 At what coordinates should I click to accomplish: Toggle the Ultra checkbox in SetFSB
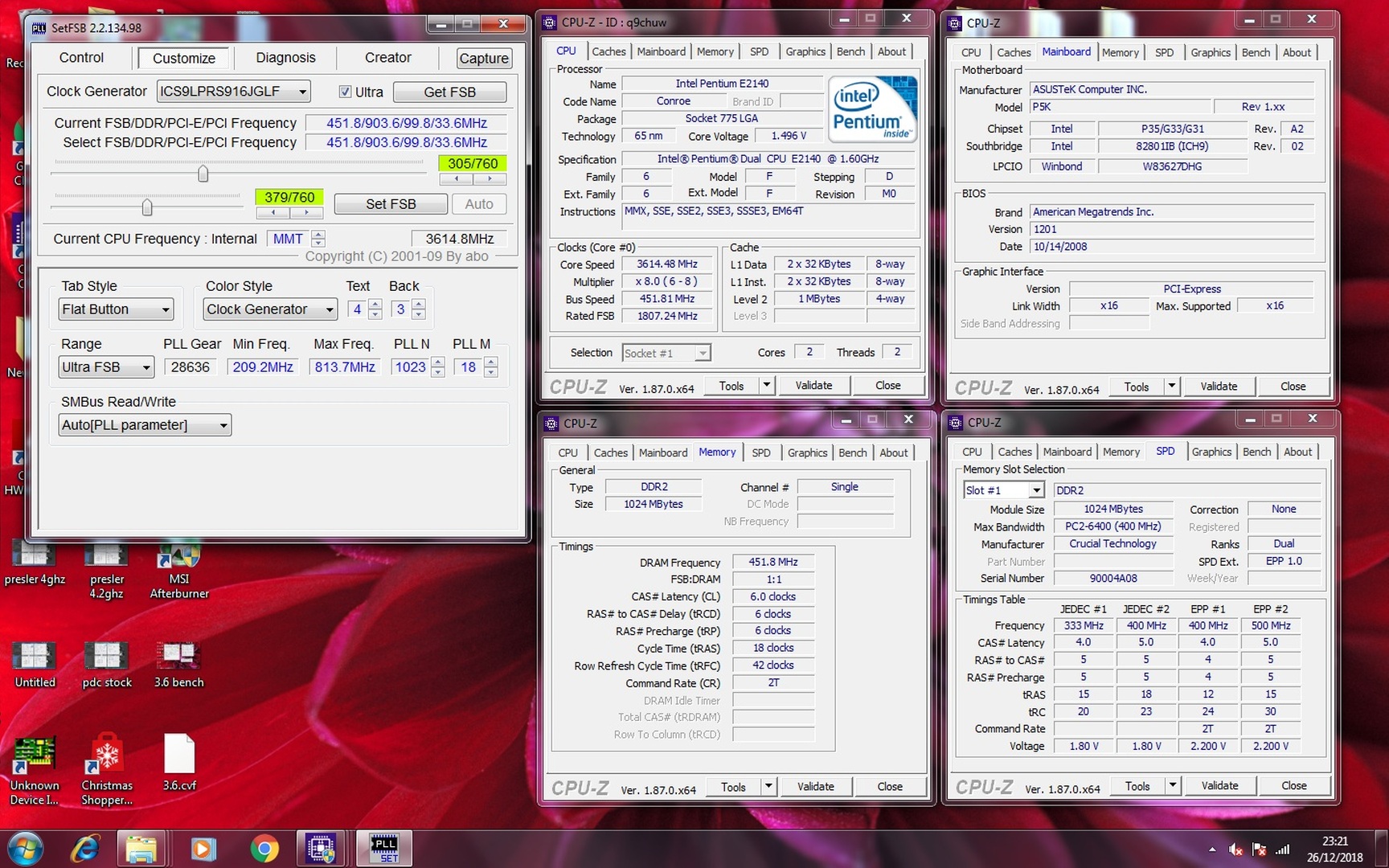pyautogui.click(x=345, y=92)
